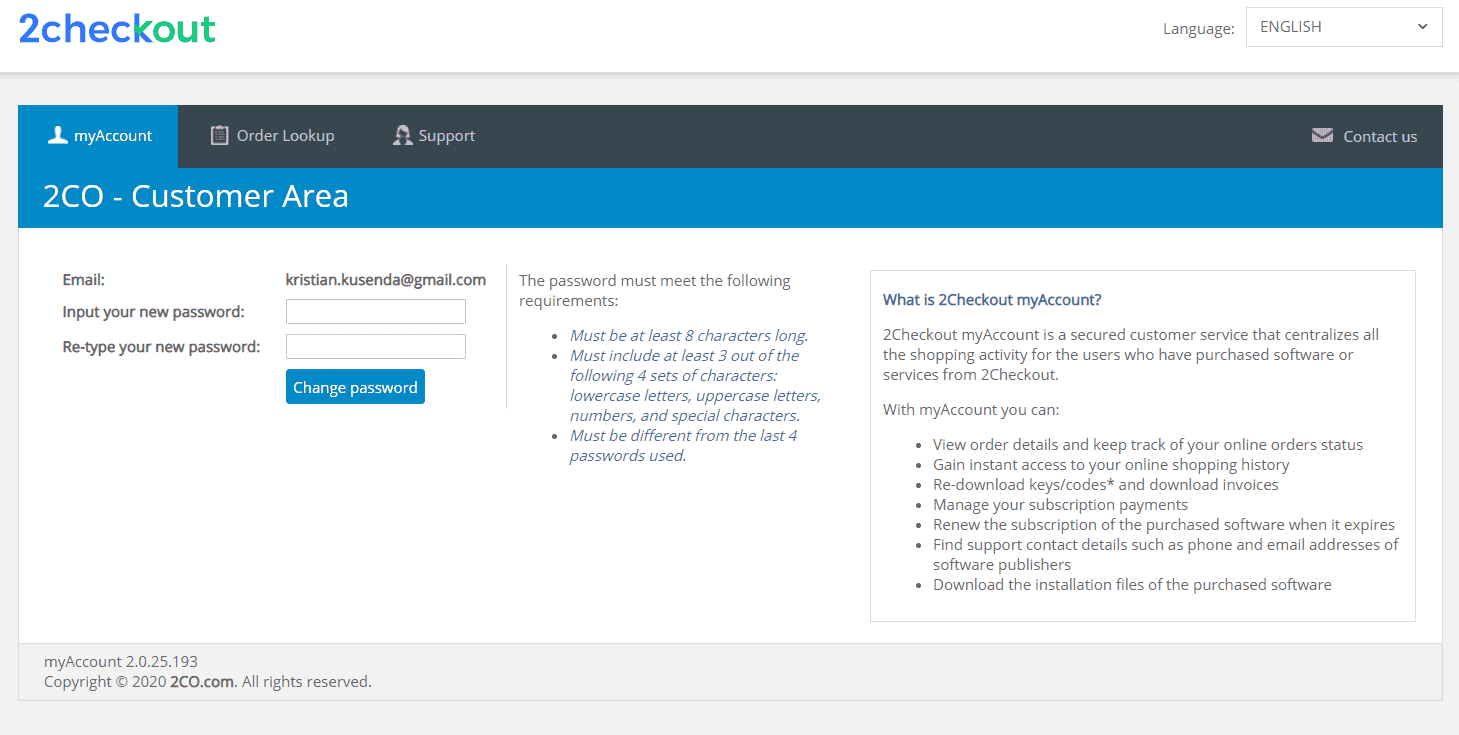Click the 2CO - Customer Area header
Image resolution: width=1459 pixels, height=735 pixels.
(195, 196)
